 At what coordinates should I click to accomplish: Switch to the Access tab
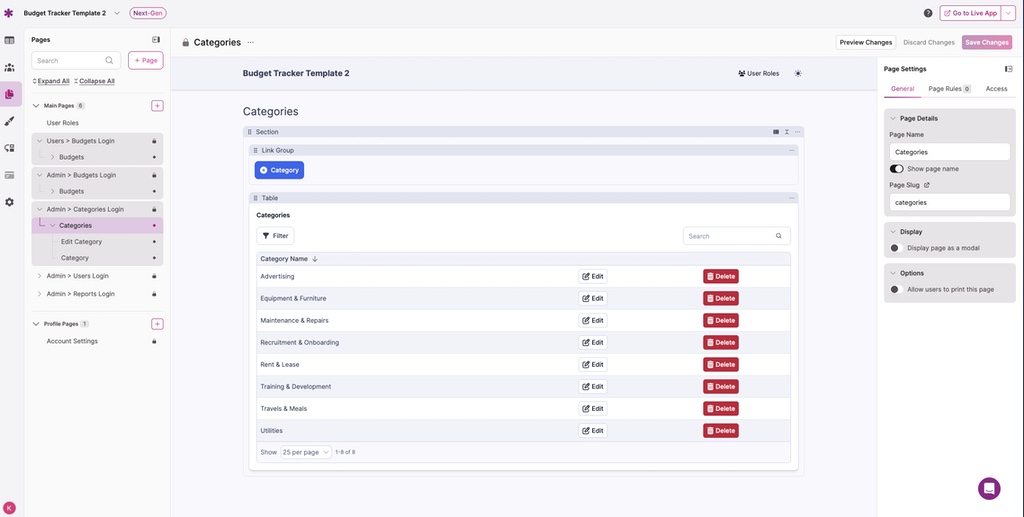point(996,89)
